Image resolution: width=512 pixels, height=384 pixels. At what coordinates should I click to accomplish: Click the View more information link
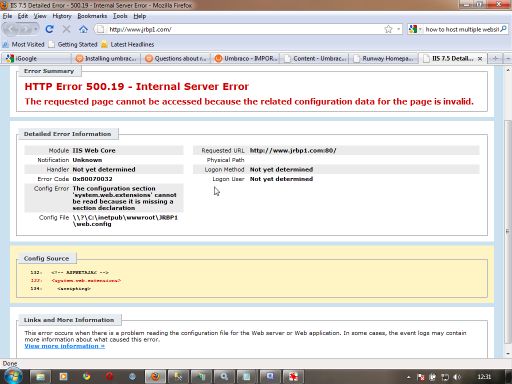tap(65, 346)
